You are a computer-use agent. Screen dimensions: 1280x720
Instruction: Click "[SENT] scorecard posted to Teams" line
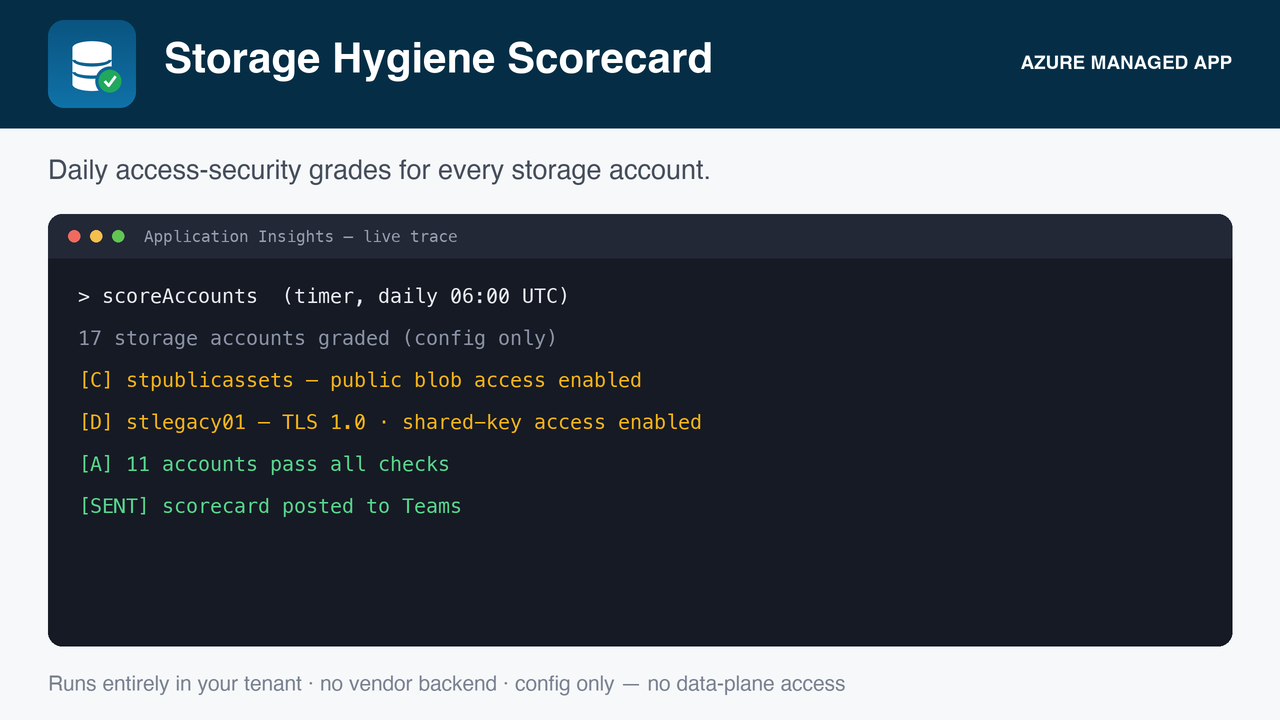270,506
